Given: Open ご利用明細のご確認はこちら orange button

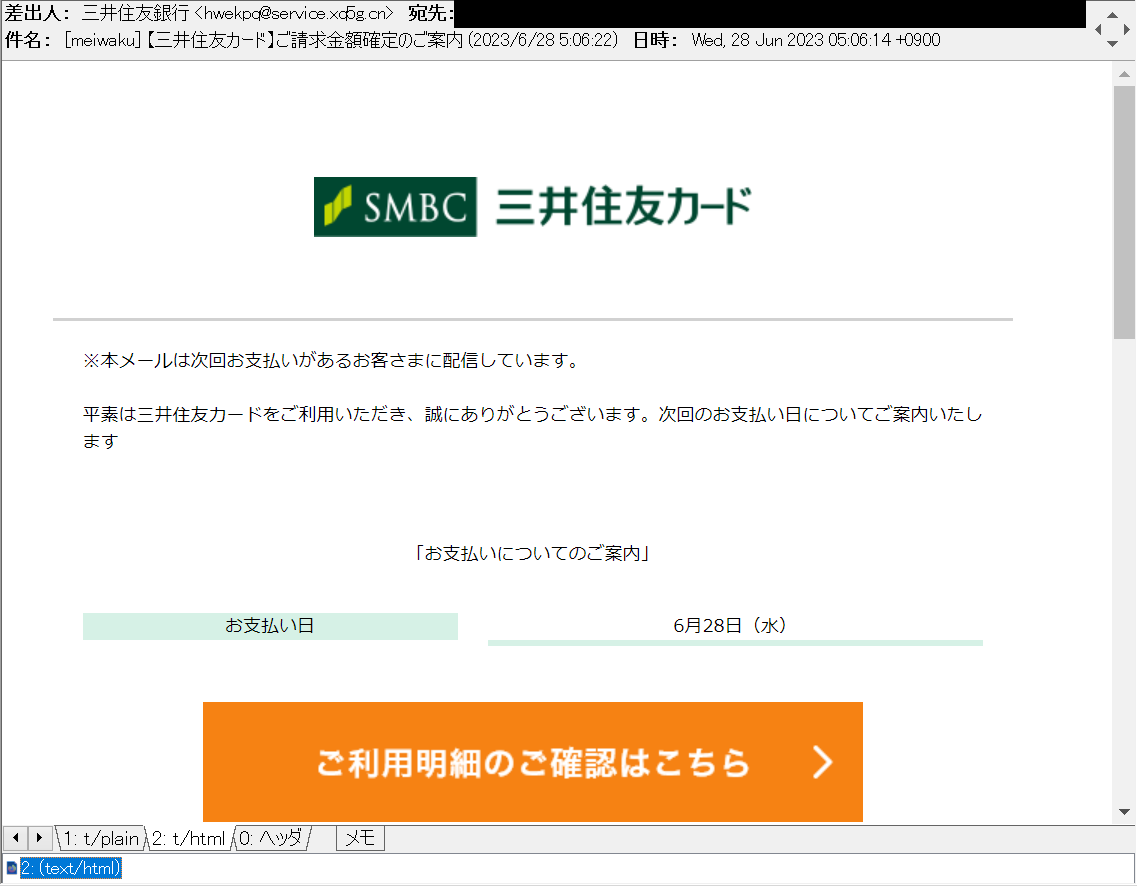Looking at the screenshot, I should point(533,761).
